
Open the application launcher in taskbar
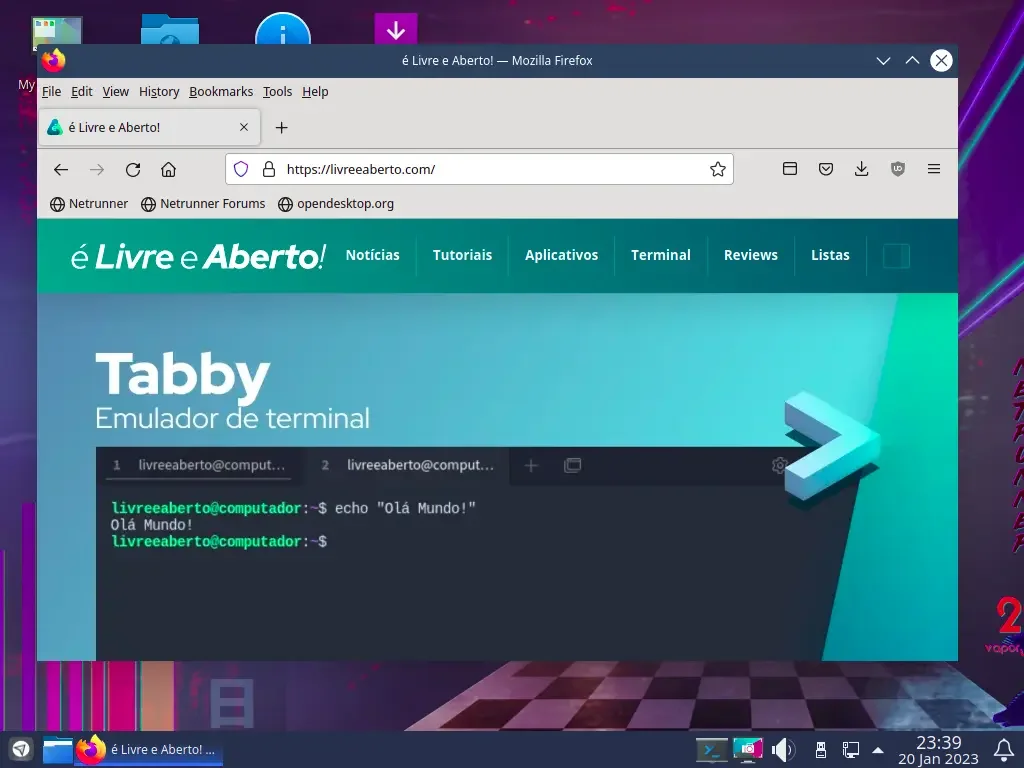tap(21, 749)
